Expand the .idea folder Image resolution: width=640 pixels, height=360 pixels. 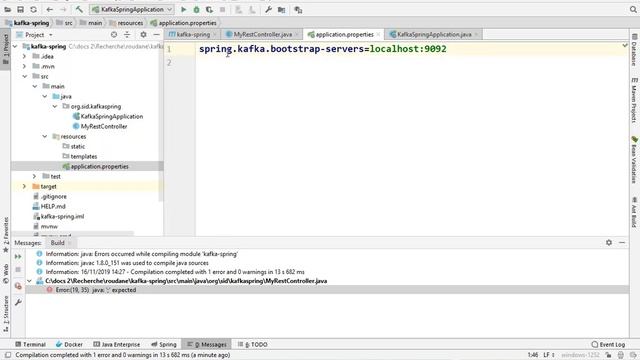tap(24, 56)
